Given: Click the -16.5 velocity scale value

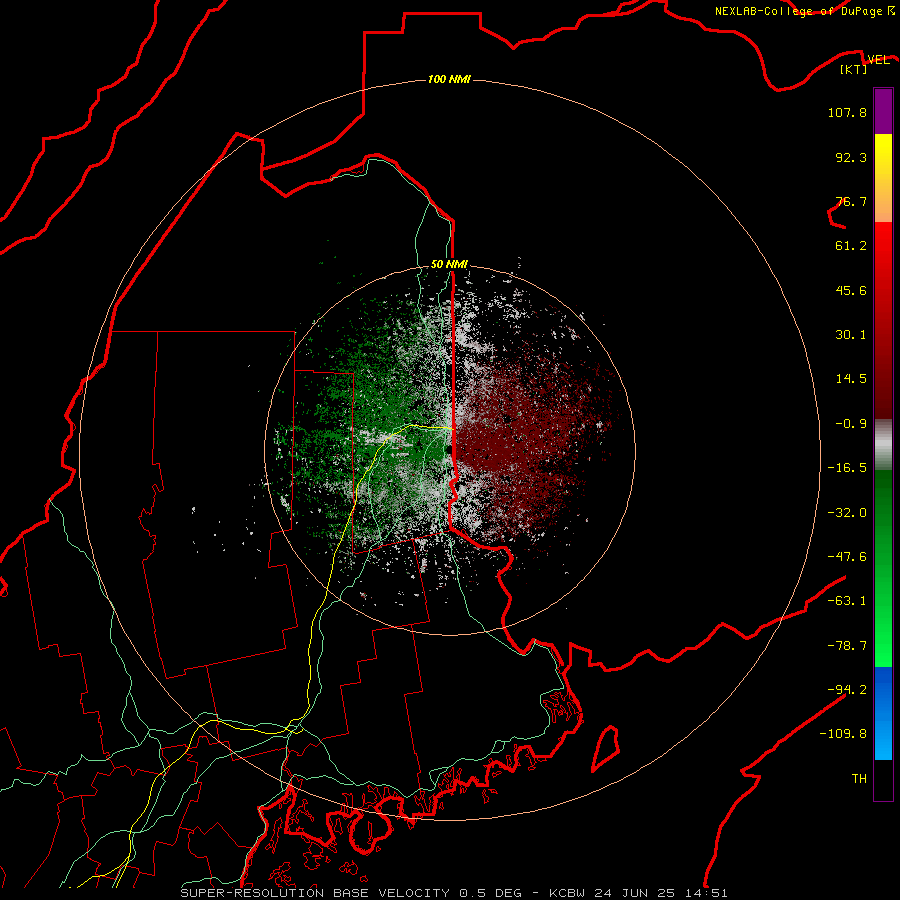Looking at the screenshot, I should [x=847, y=468].
